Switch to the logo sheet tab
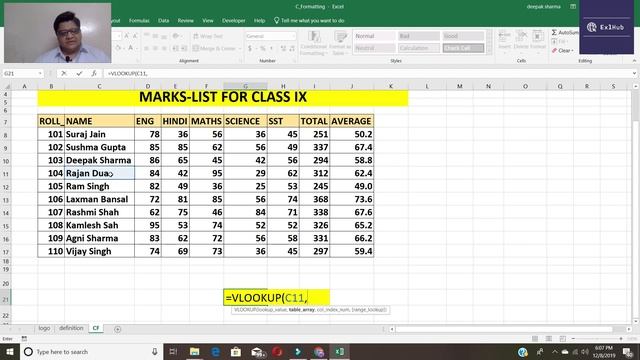640x360 pixels. click(44, 328)
